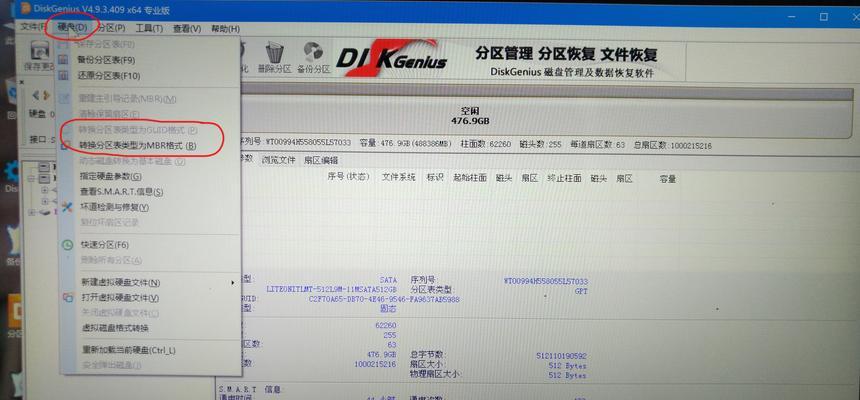This screenshot has width=860, height=400.
Task: Click the icon beside 坏道检测与修复(Y)
Action: click(66, 207)
